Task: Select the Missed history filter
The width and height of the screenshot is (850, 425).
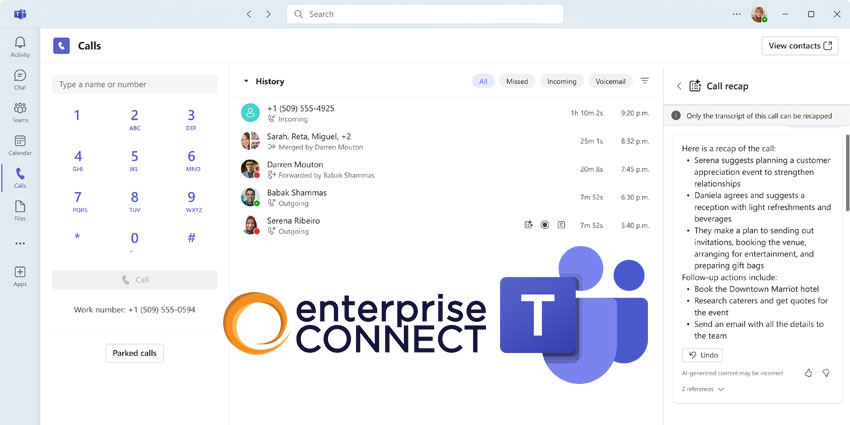Action: click(517, 81)
